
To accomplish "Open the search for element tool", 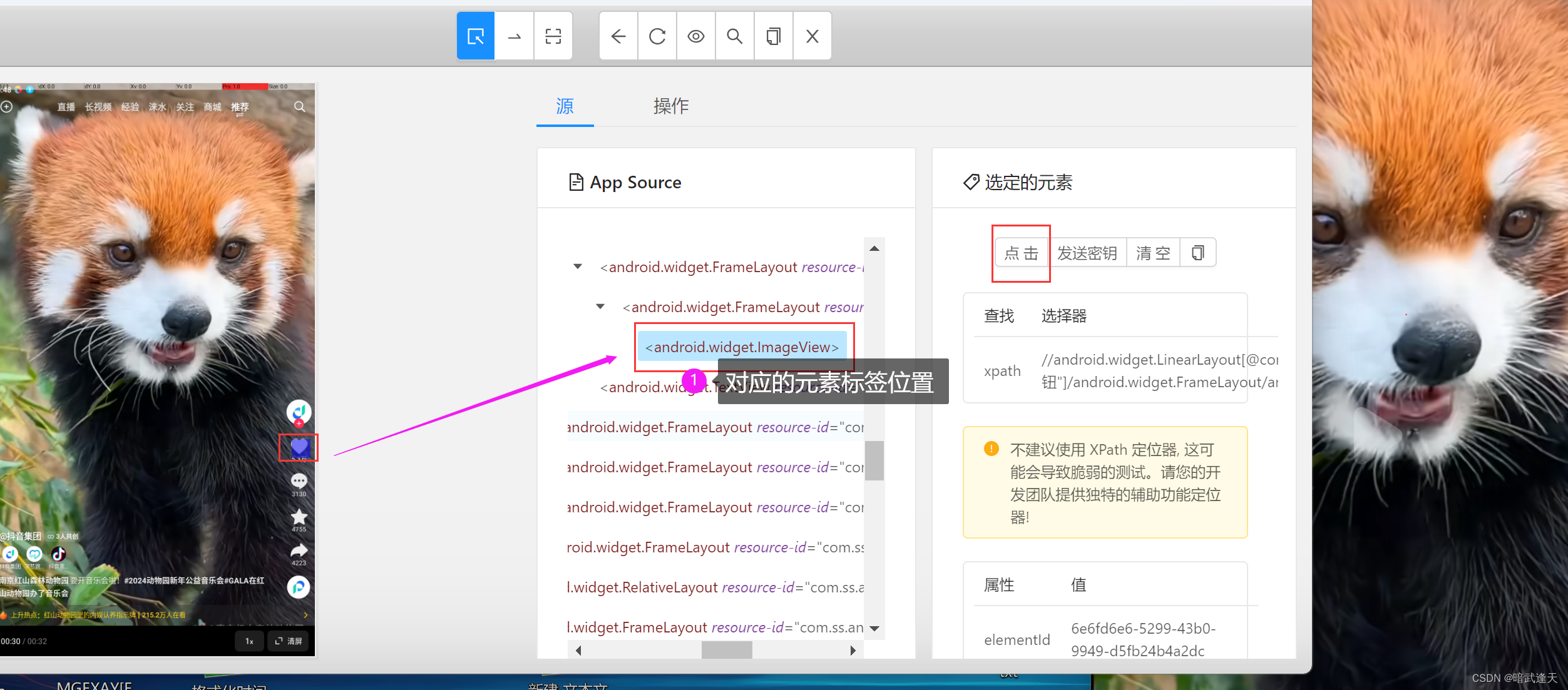I will (735, 36).
